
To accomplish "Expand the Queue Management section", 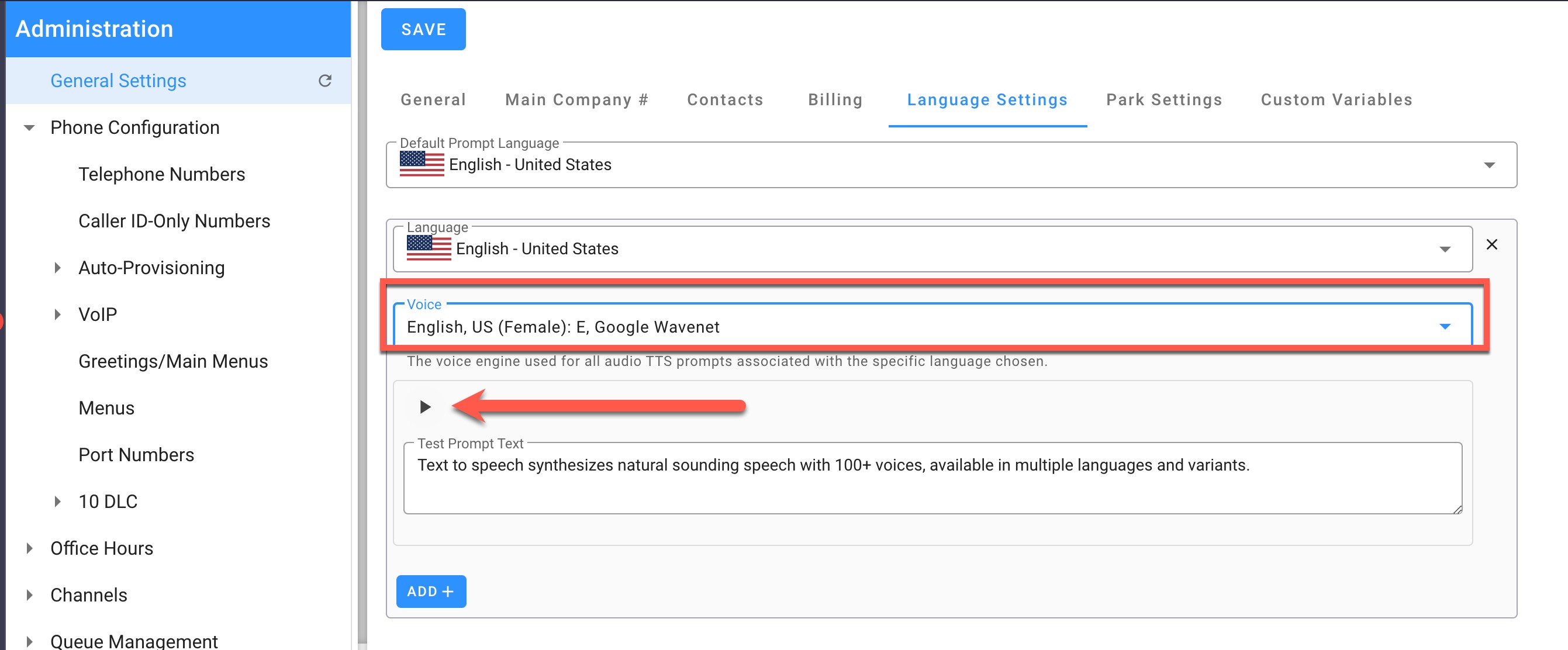I will point(29,641).
